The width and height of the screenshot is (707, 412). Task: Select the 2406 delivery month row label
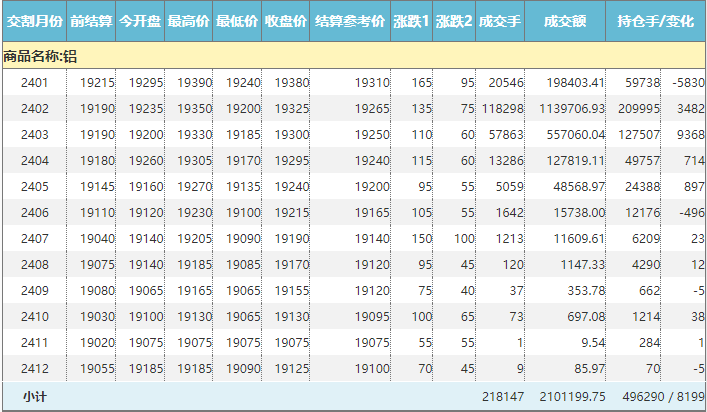tap(34, 212)
